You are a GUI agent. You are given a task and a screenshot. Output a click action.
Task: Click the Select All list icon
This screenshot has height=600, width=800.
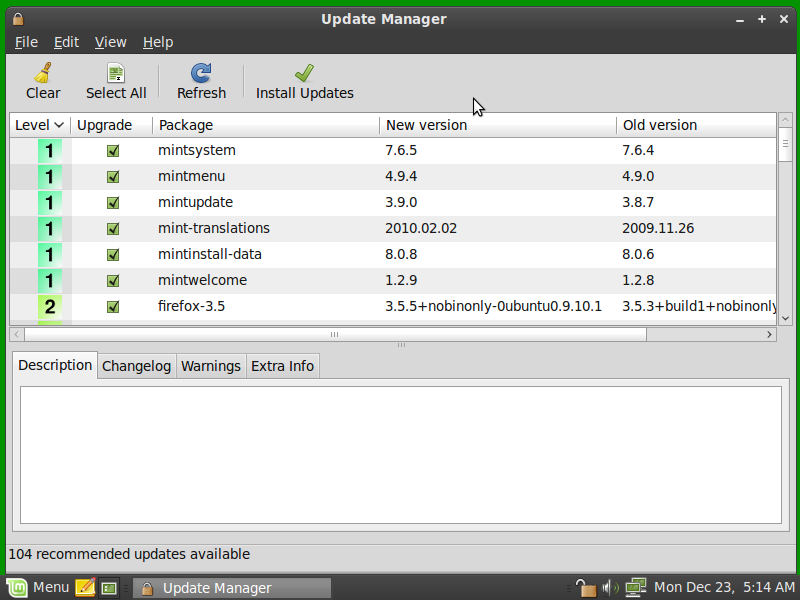[x=116, y=73]
